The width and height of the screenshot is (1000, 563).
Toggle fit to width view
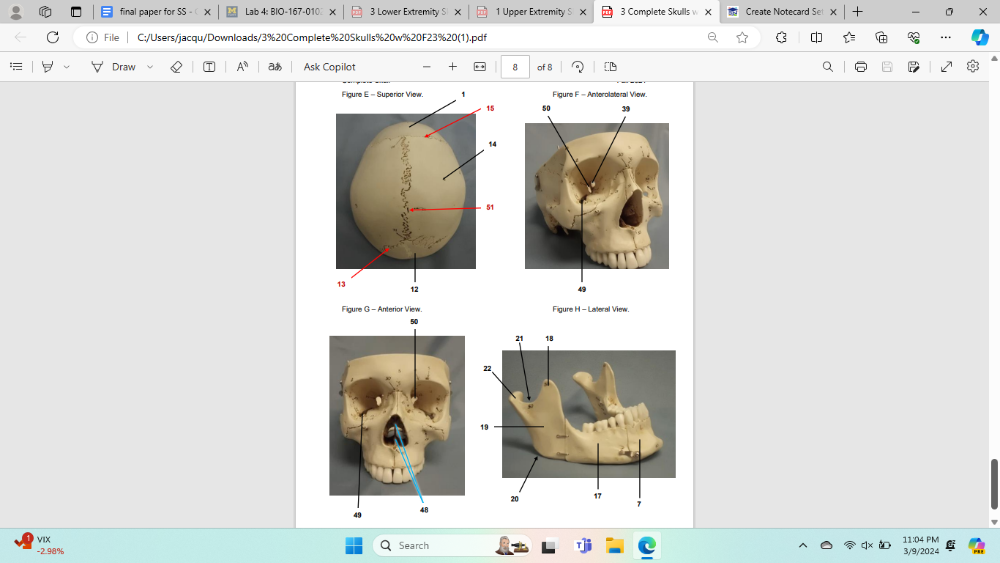click(479, 67)
